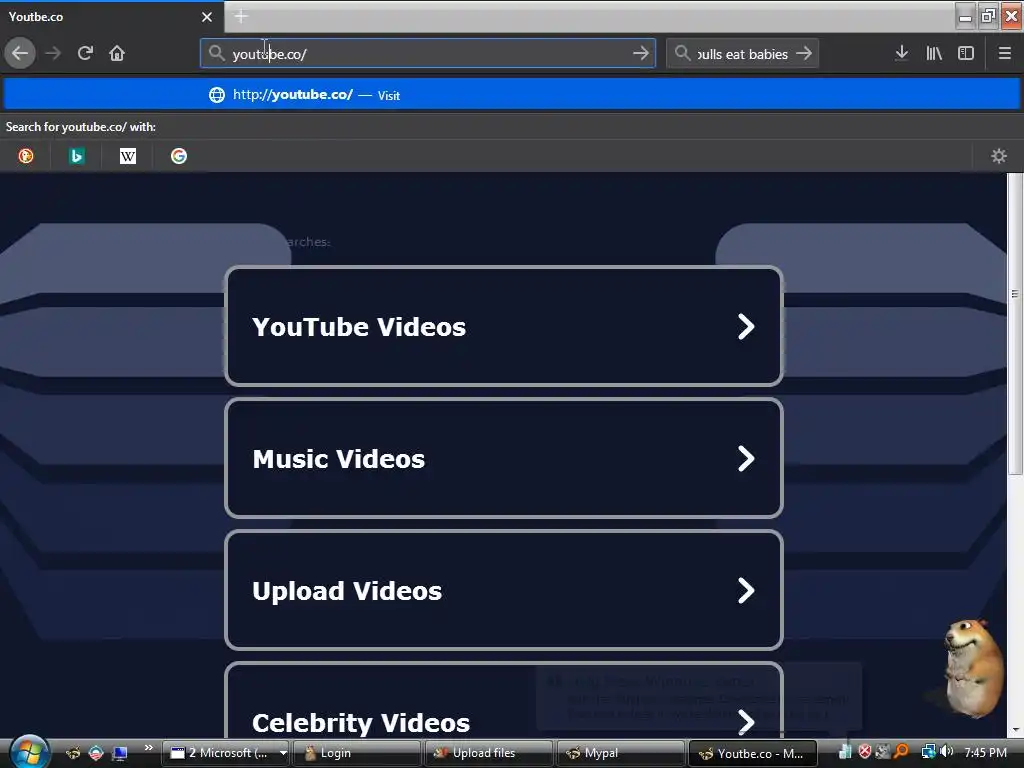Click the 7:45 PM system clock
Screen dimensions: 1024x768
point(985,752)
